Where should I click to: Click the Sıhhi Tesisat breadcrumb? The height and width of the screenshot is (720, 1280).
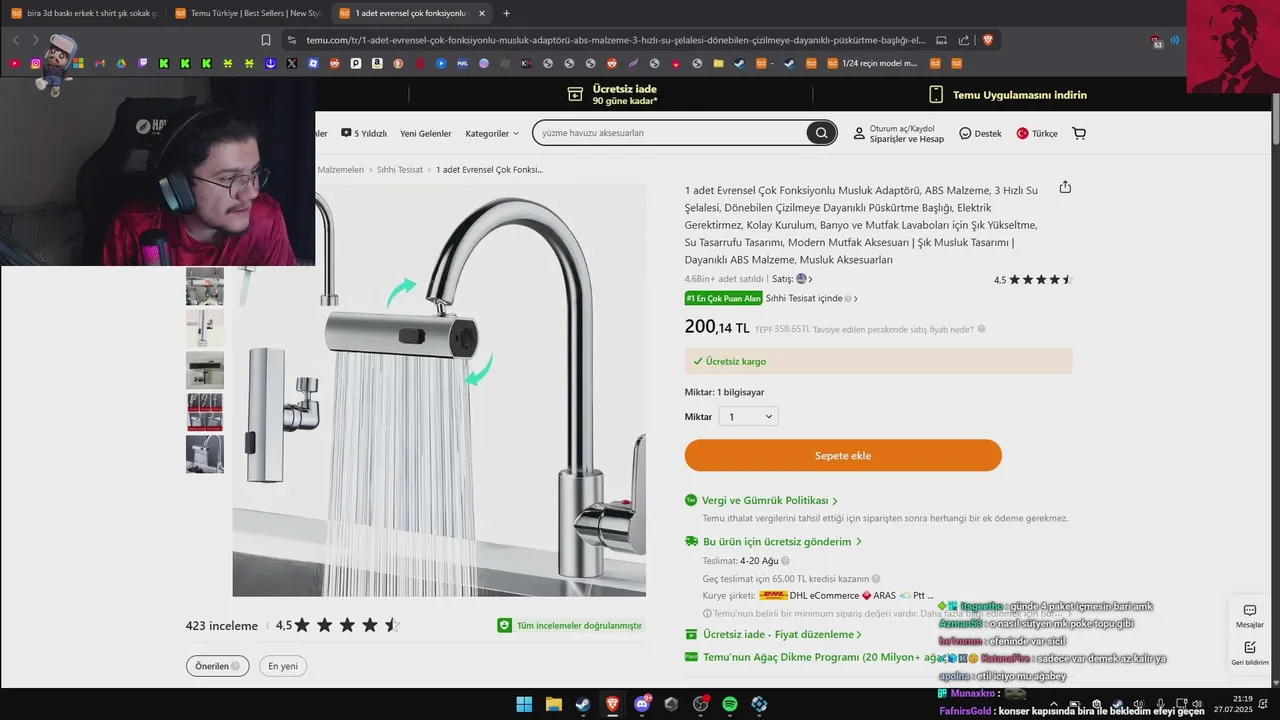pos(400,170)
